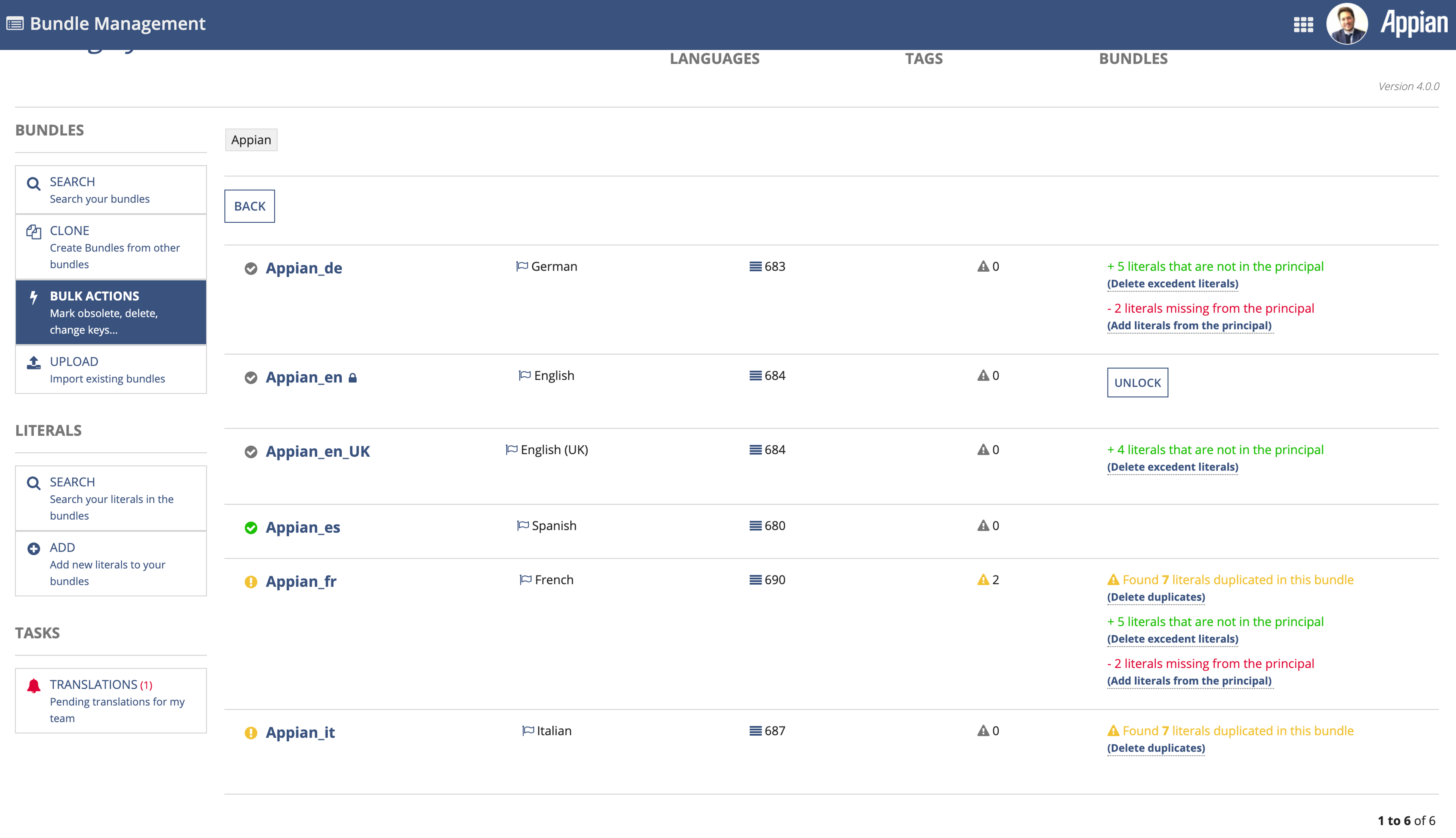Viewport: 1456px width, 838px height.
Task: Switch to the LANGUAGES tab
Action: coord(714,59)
